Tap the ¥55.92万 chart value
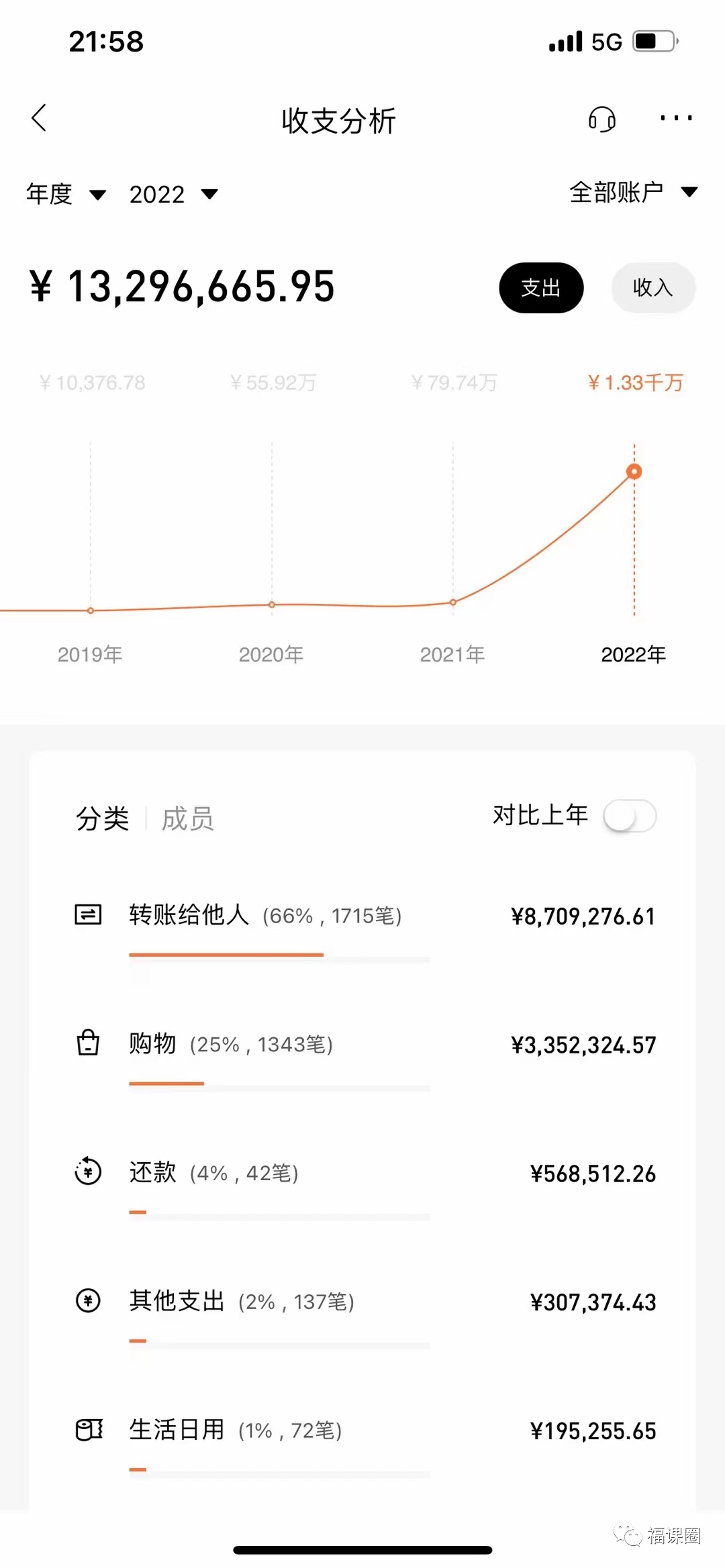725x1568 pixels. pyautogui.click(x=273, y=382)
